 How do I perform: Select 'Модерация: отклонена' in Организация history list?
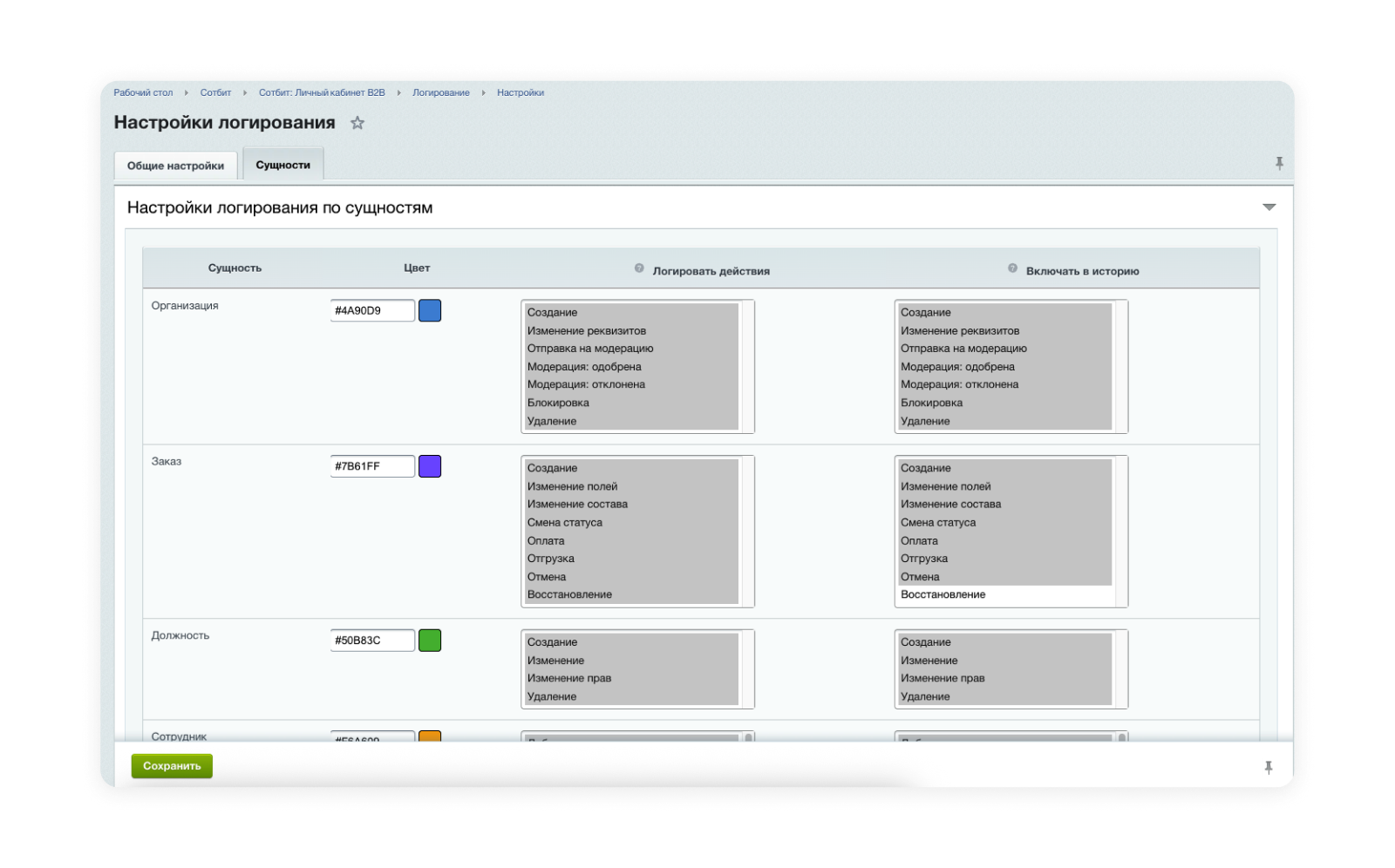1005,384
